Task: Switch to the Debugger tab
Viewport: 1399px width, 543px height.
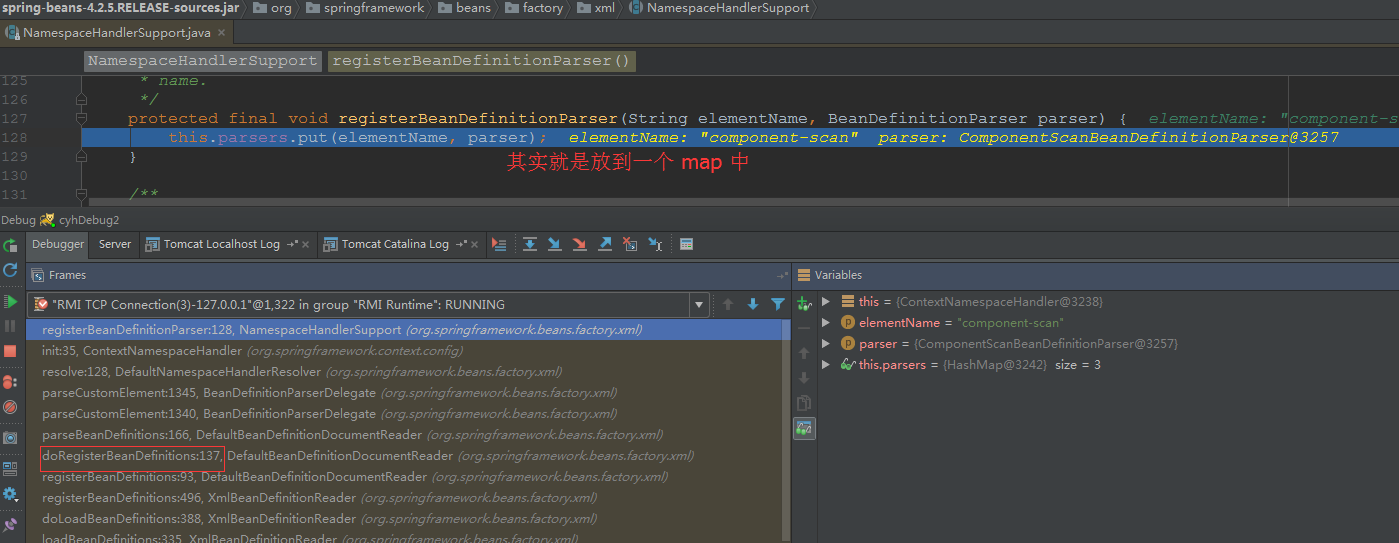Action: coord(58,244)
